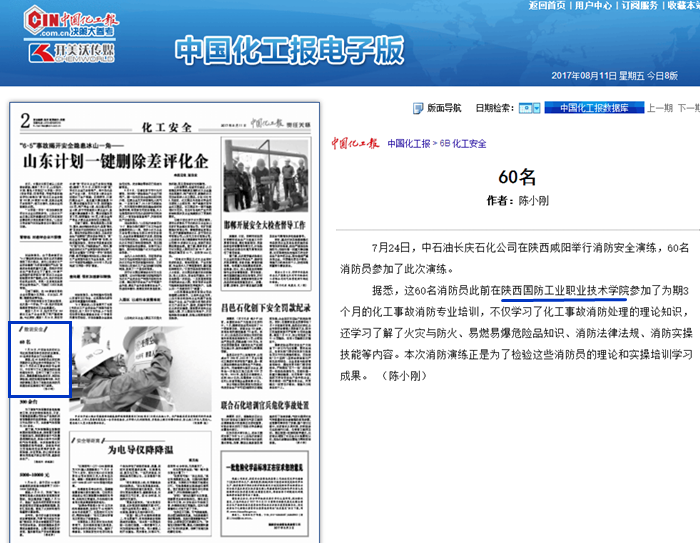Open the 联合石化培训官兵危化事故处置 article

click(x=265, y=405)
